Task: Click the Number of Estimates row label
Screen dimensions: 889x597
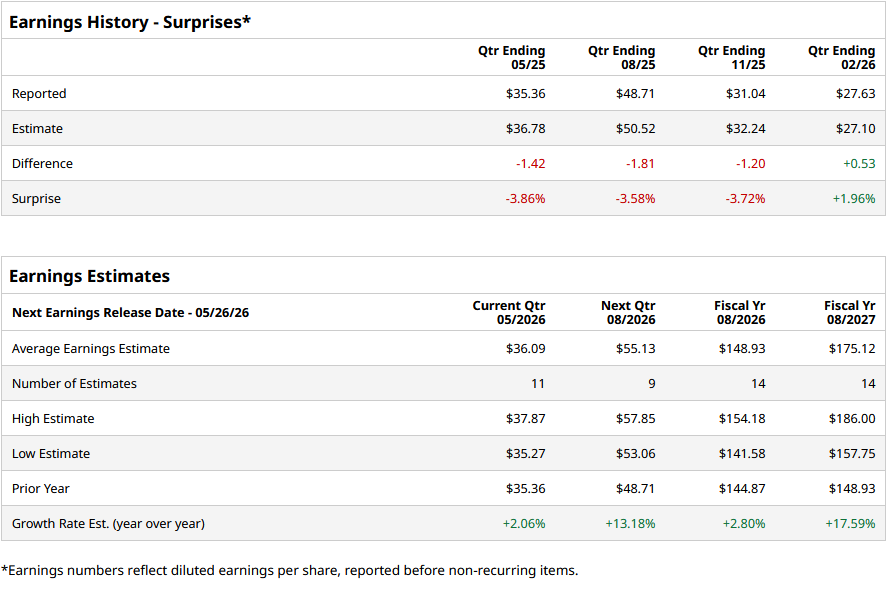Action: (74, 384)
